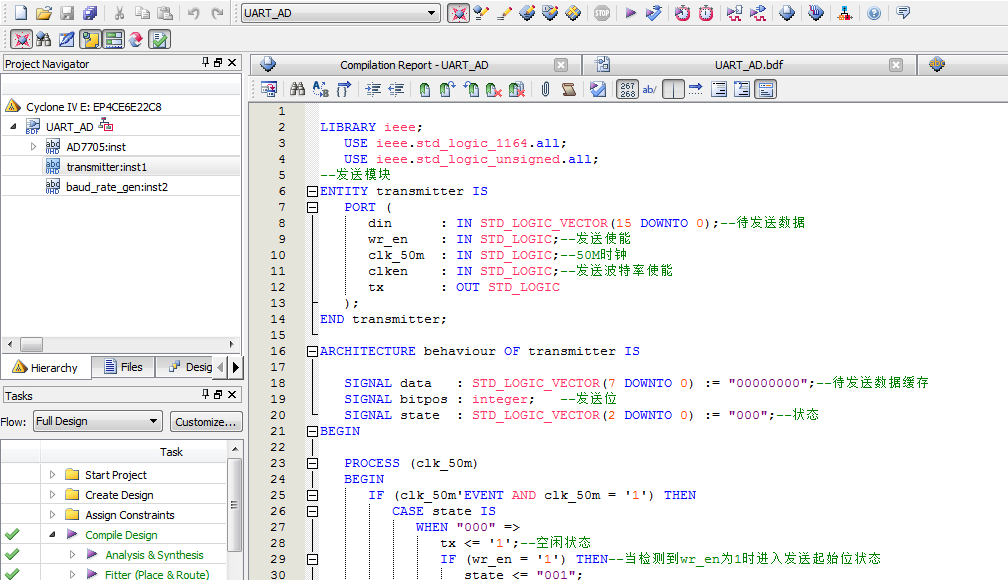
Task: Switch to the UART_AD.bdf tab
Action: click(748, 65)
